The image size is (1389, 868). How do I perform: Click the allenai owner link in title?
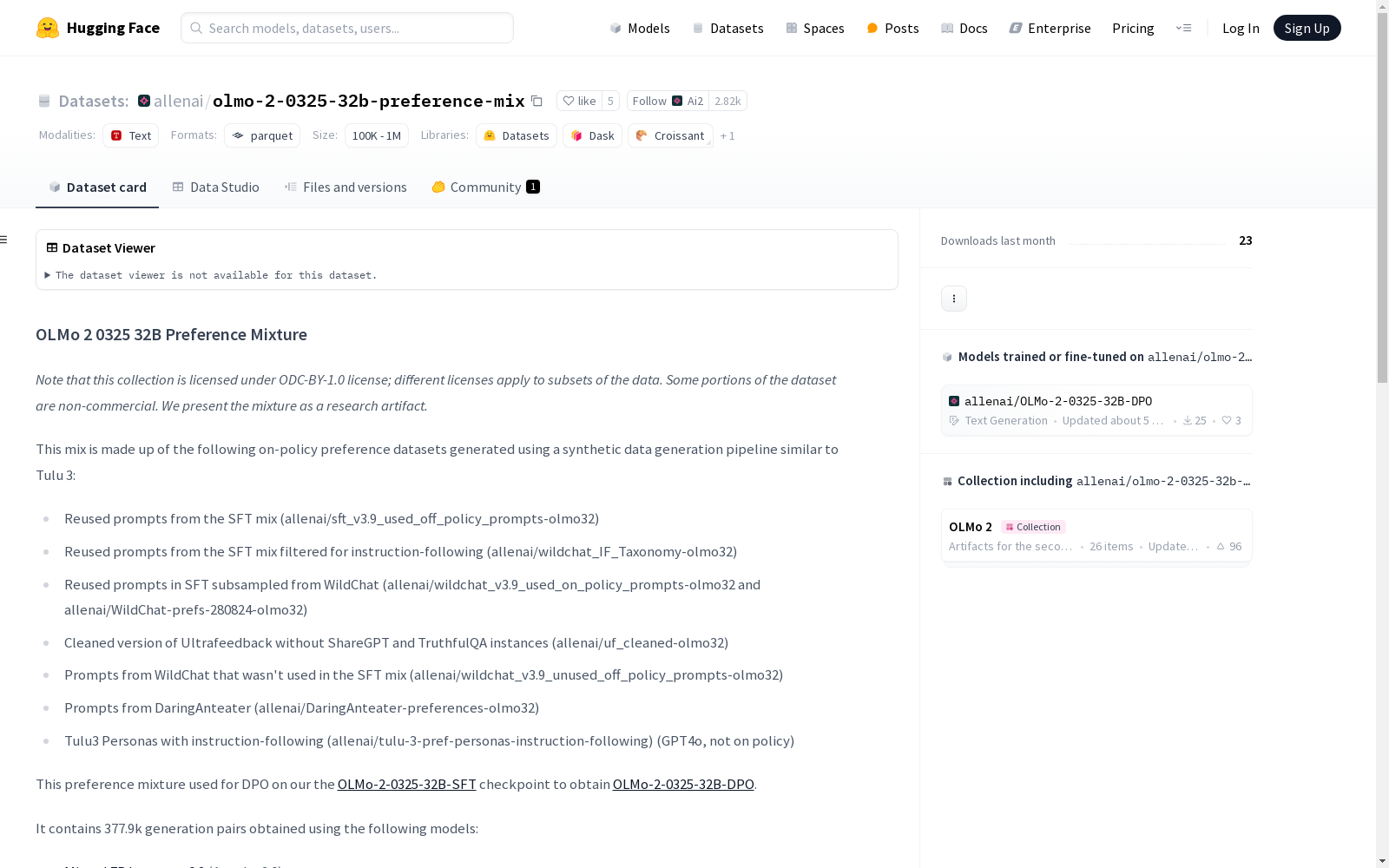tap(178, 101)
